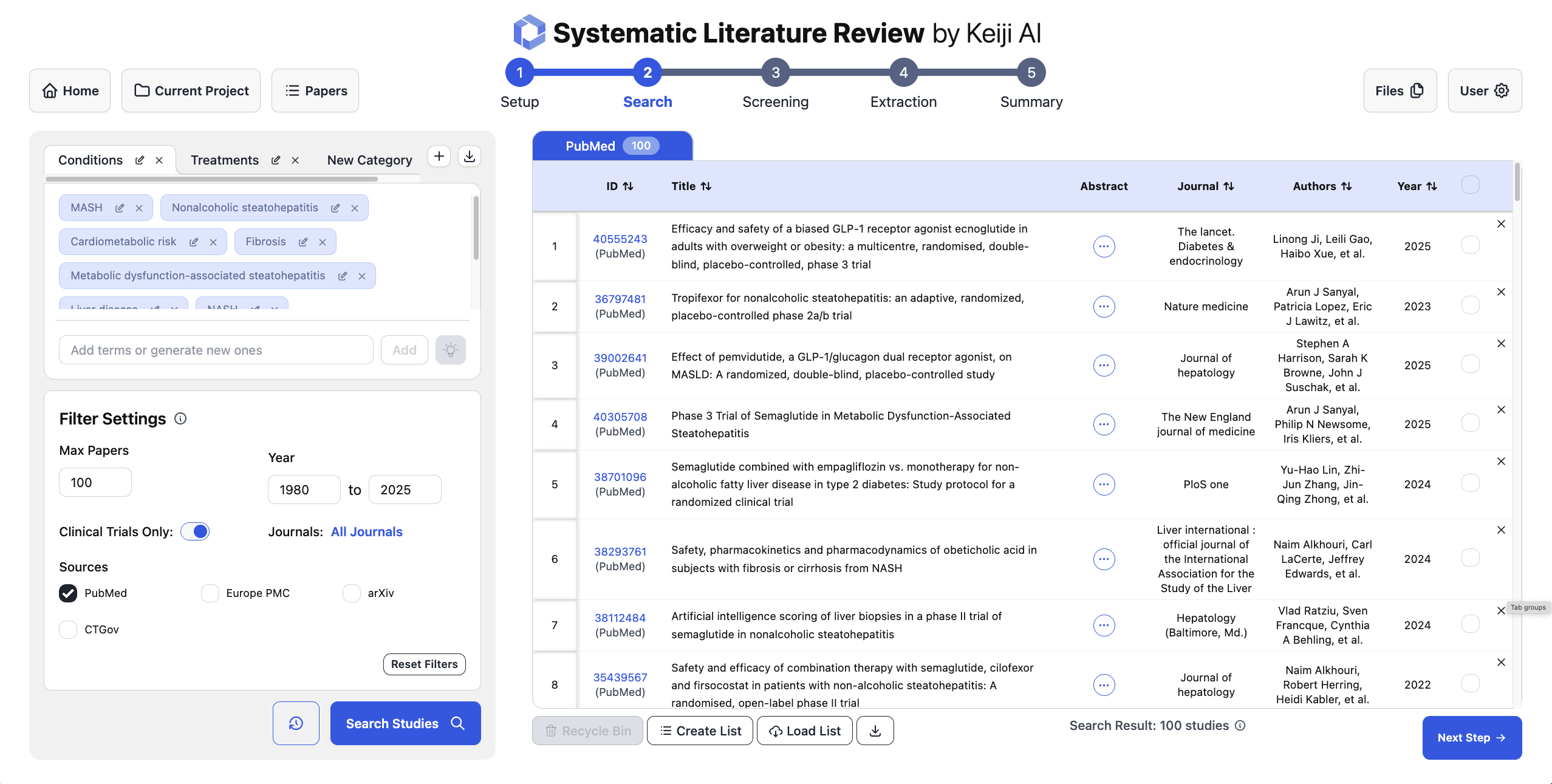The height and width of the screenshot is (784, 1552).
Task: Remove the Fibrosis tag with its X icon
Action: (x=323, y=241)
